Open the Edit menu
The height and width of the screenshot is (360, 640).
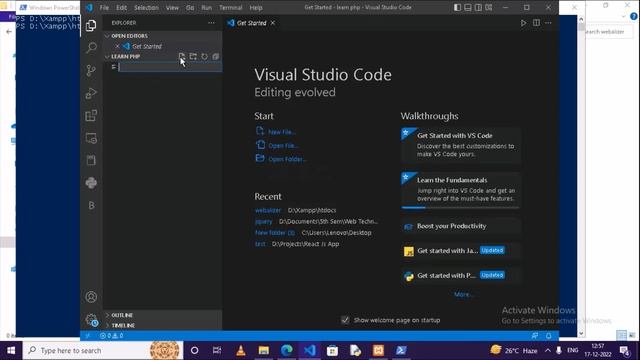(121, 7)
